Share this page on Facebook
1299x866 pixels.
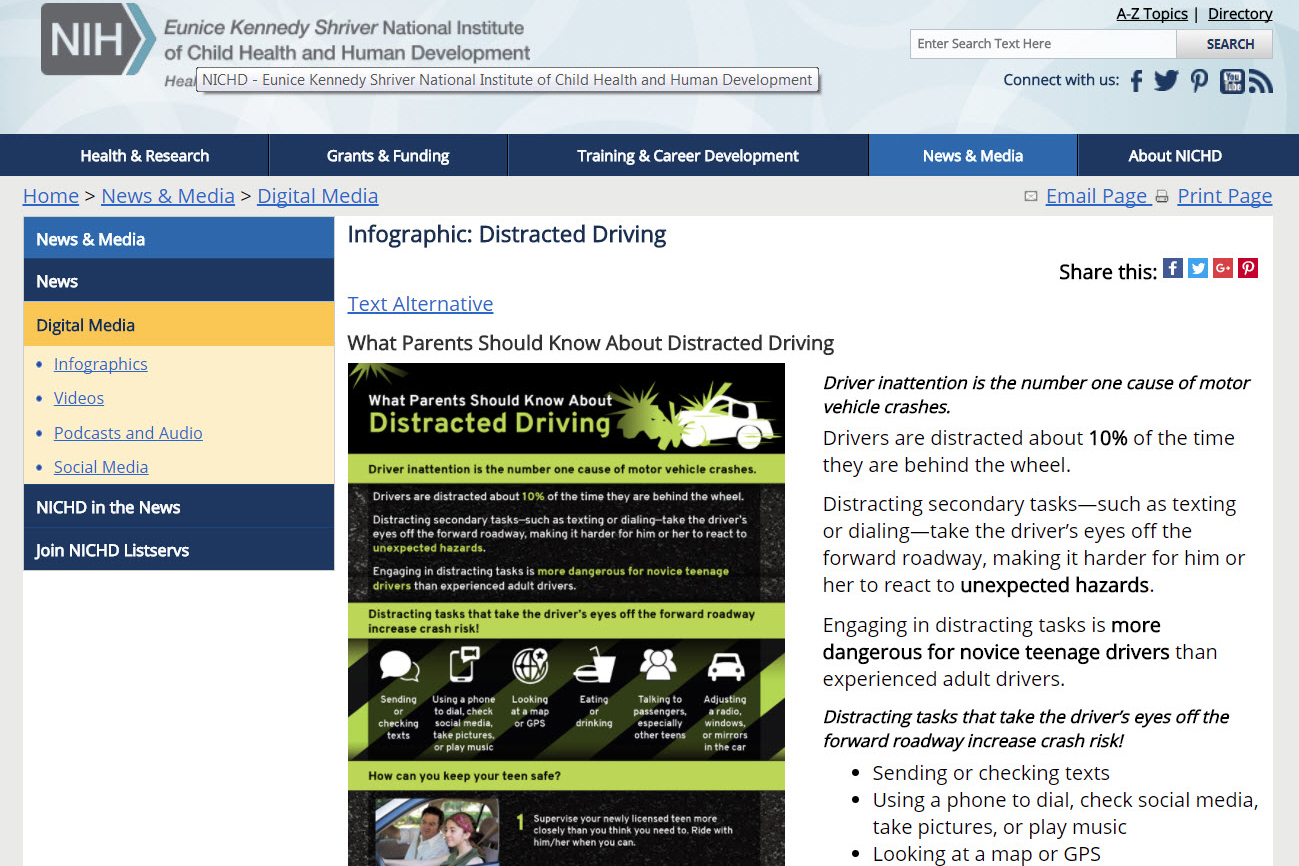click(1172, 268)
